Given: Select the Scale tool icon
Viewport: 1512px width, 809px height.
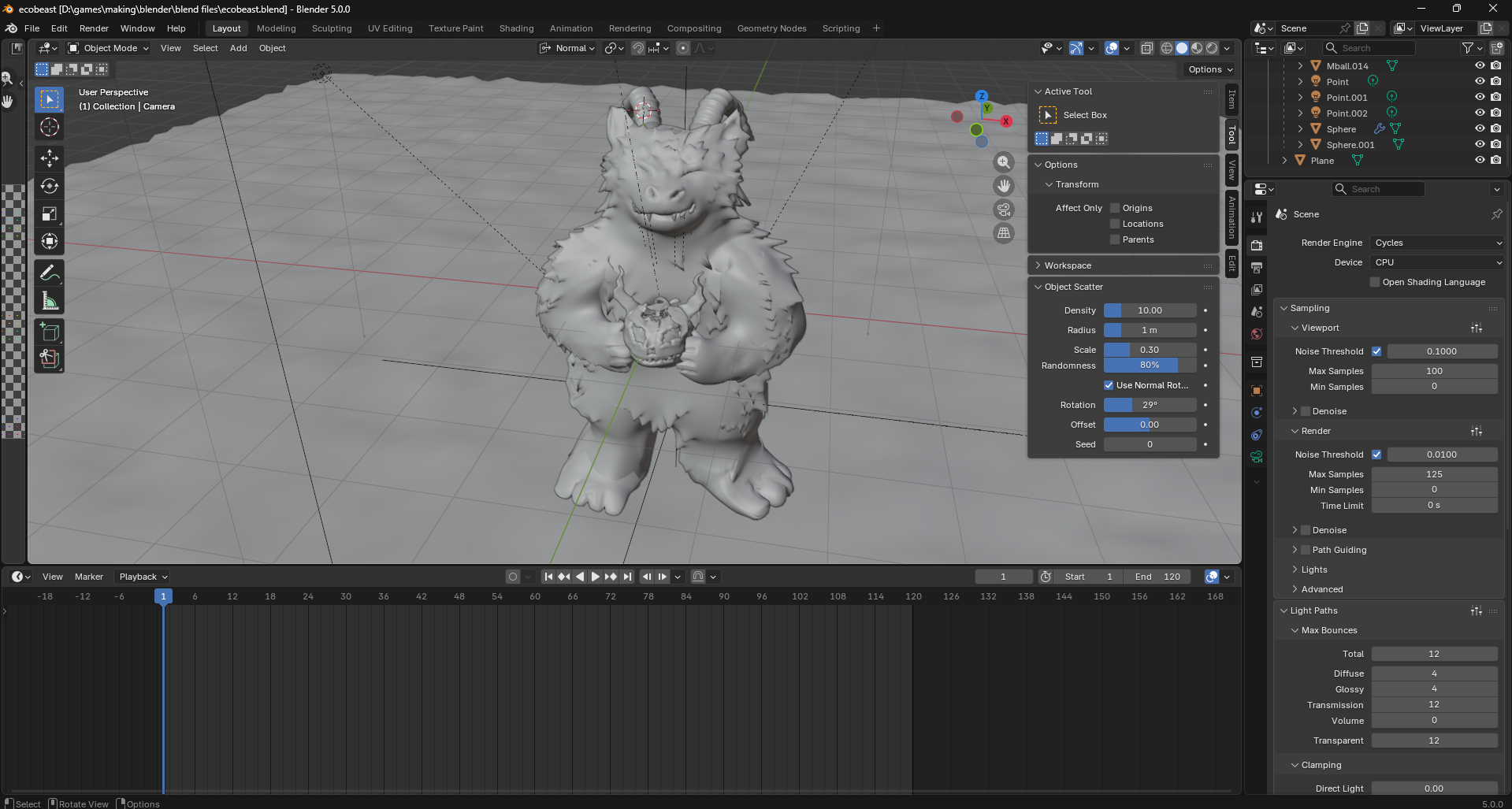Looking at the screenshot, I should 49,213.
